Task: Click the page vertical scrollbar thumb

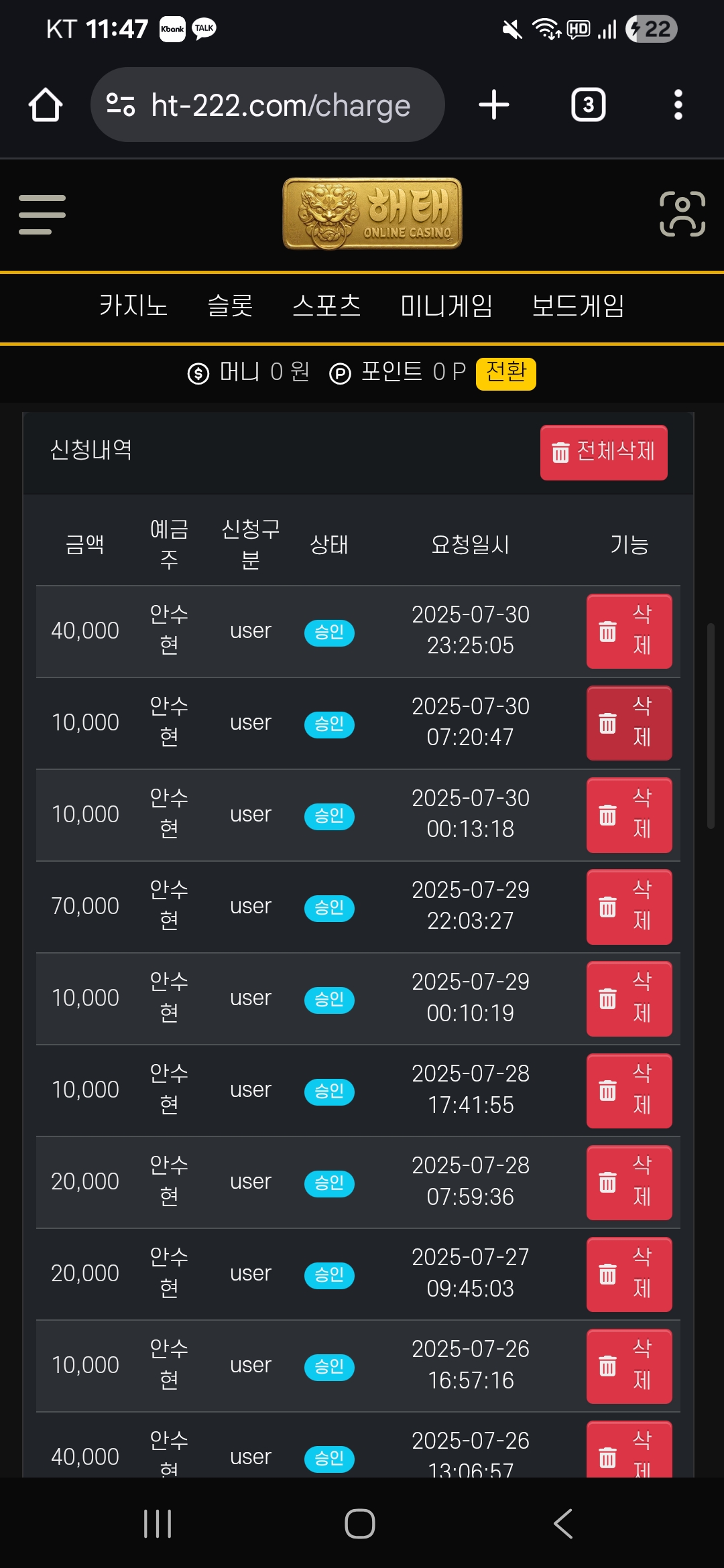Action: click(x=711, y=726)
